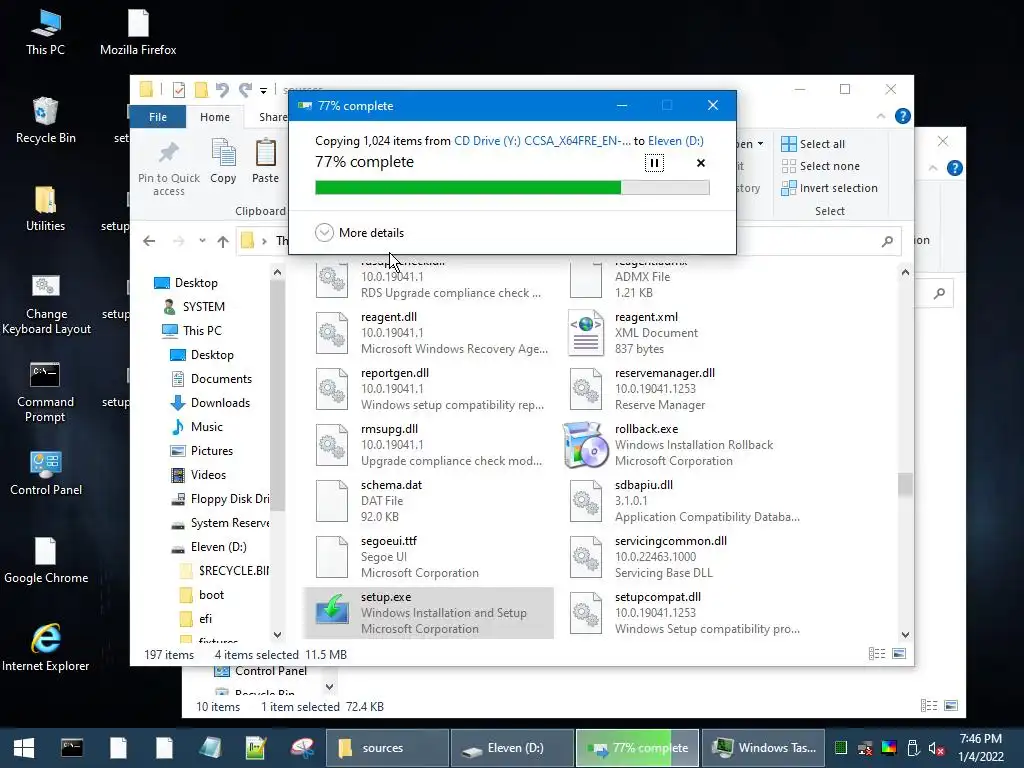The height and width of the screenshot is (768, 1024).
Task: Click the green copy progress bar
Action: point(512,188)
